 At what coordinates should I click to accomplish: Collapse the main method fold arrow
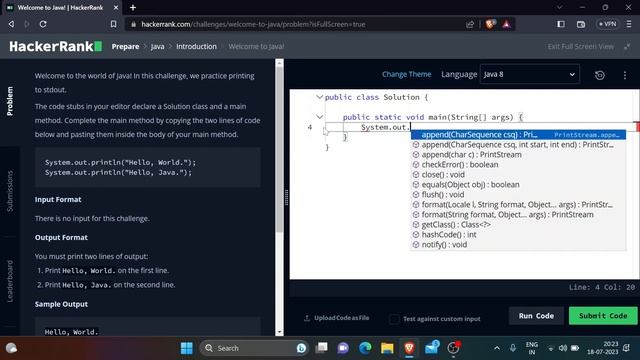pyautogui.click(x=319, y=117)
